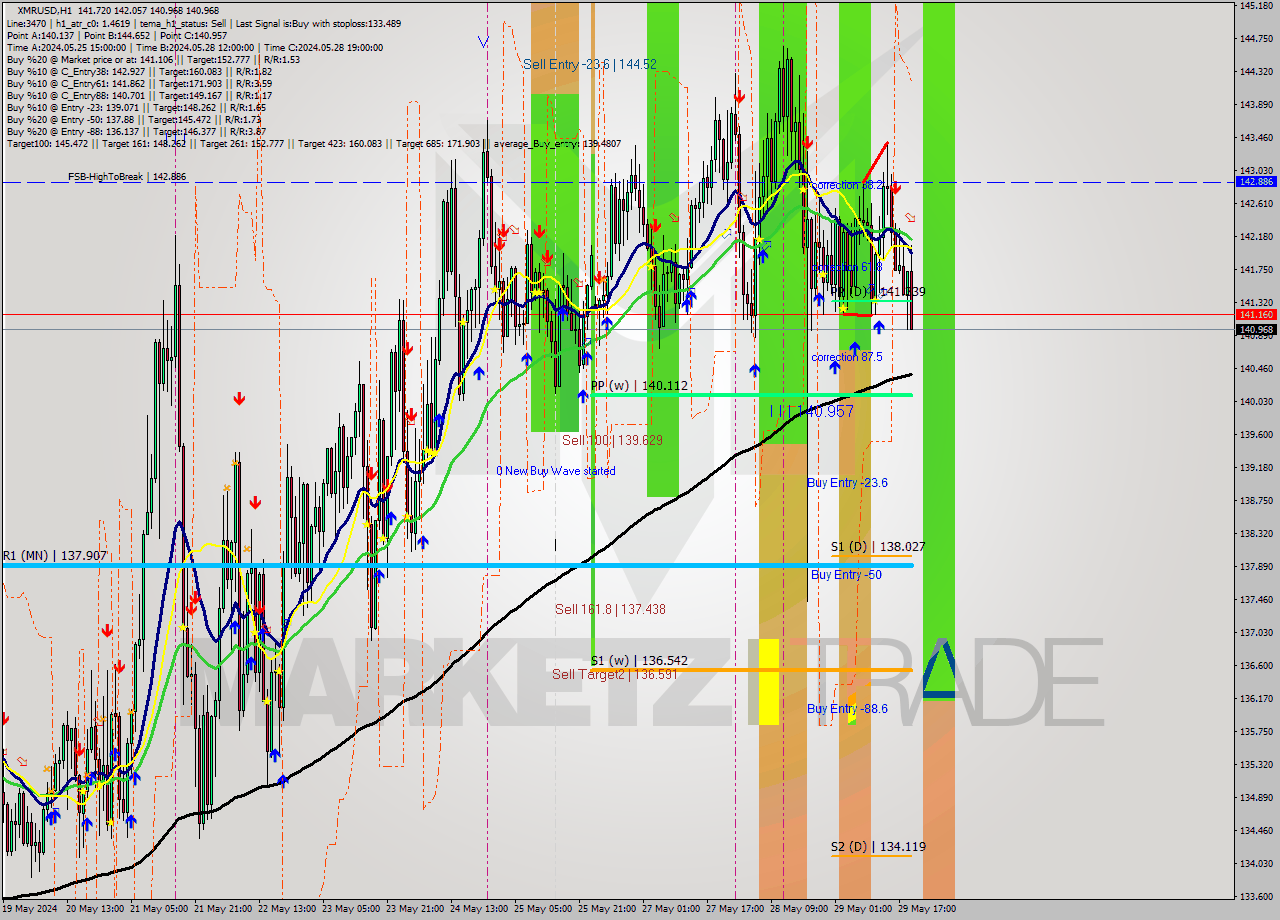The width and height of the screenshot is (1280, 920).
Task: Click the Sell 100 | 139.629 label
Action: tap(612, 440)
